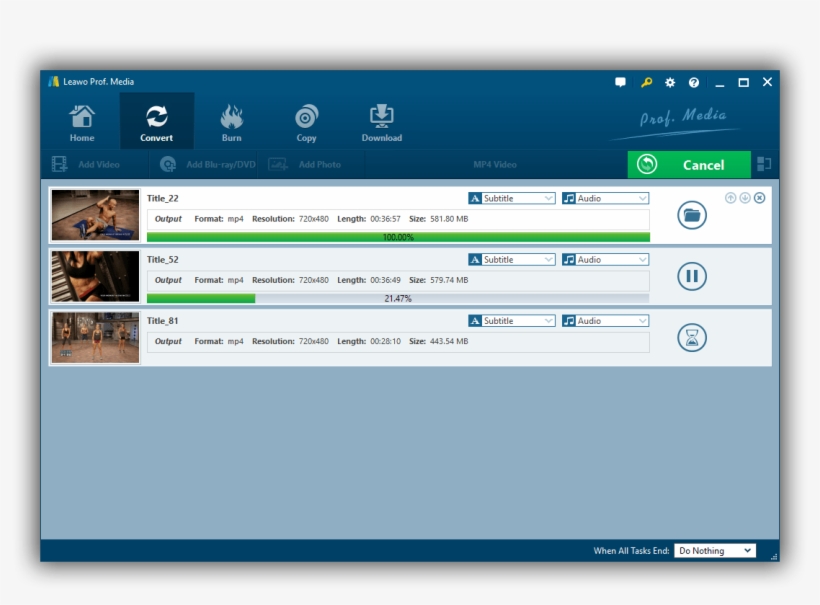This screenshot has width=820, height=605.
Task: Open the Download module
Action: [x=382, y=119]
